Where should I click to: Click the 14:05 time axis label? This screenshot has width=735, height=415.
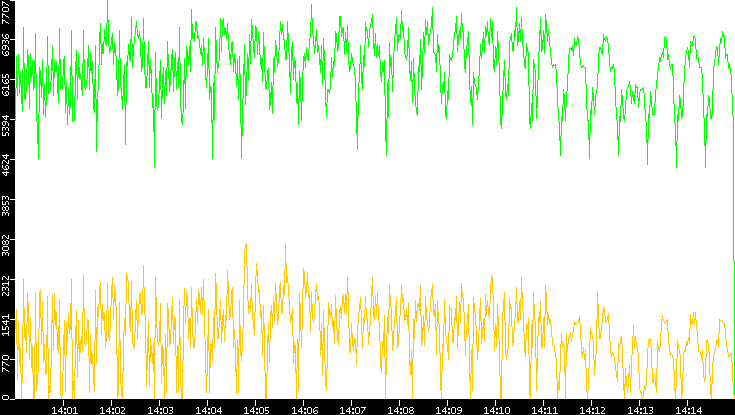pos(256,410)
